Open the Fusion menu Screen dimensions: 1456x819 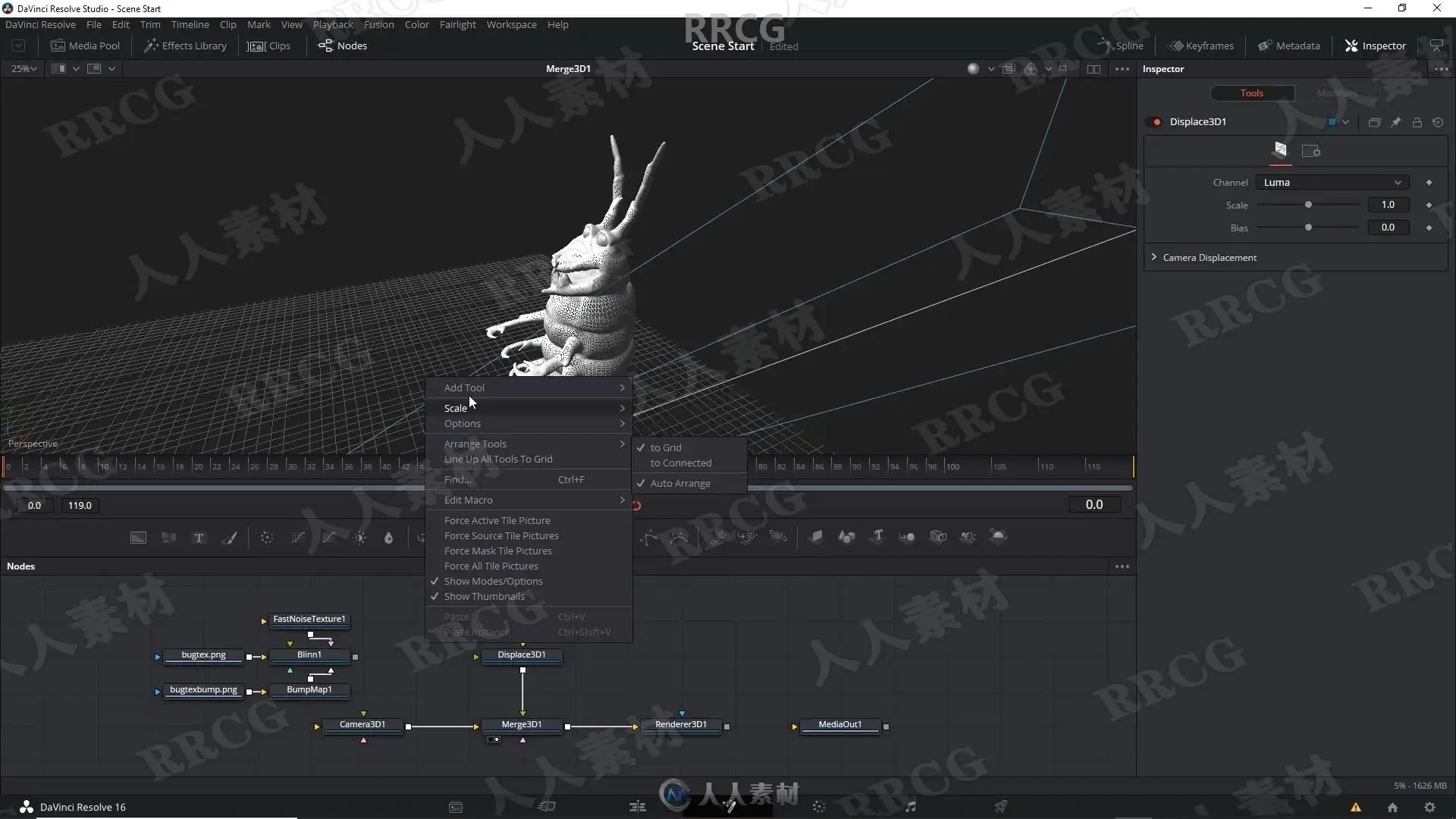(x=378, y=25)
